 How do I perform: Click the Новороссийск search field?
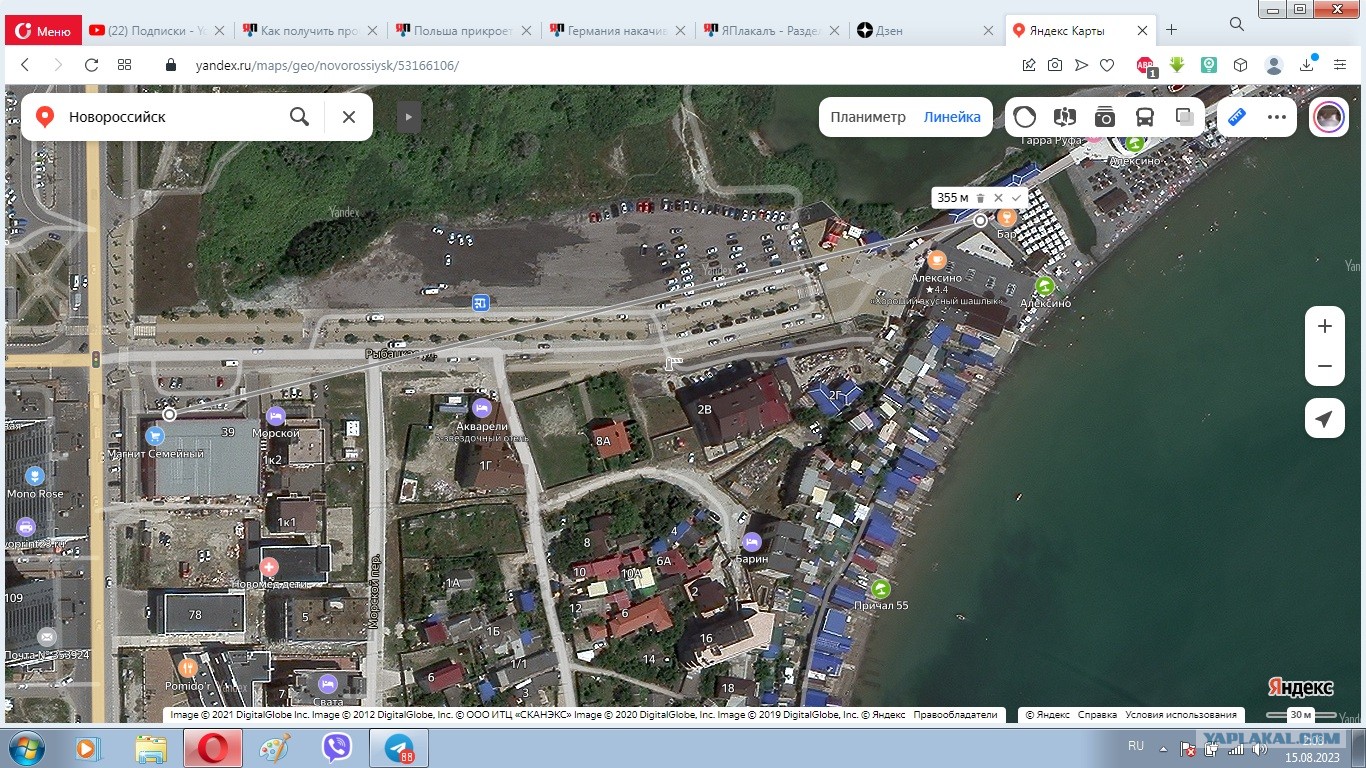click(170, 117)
